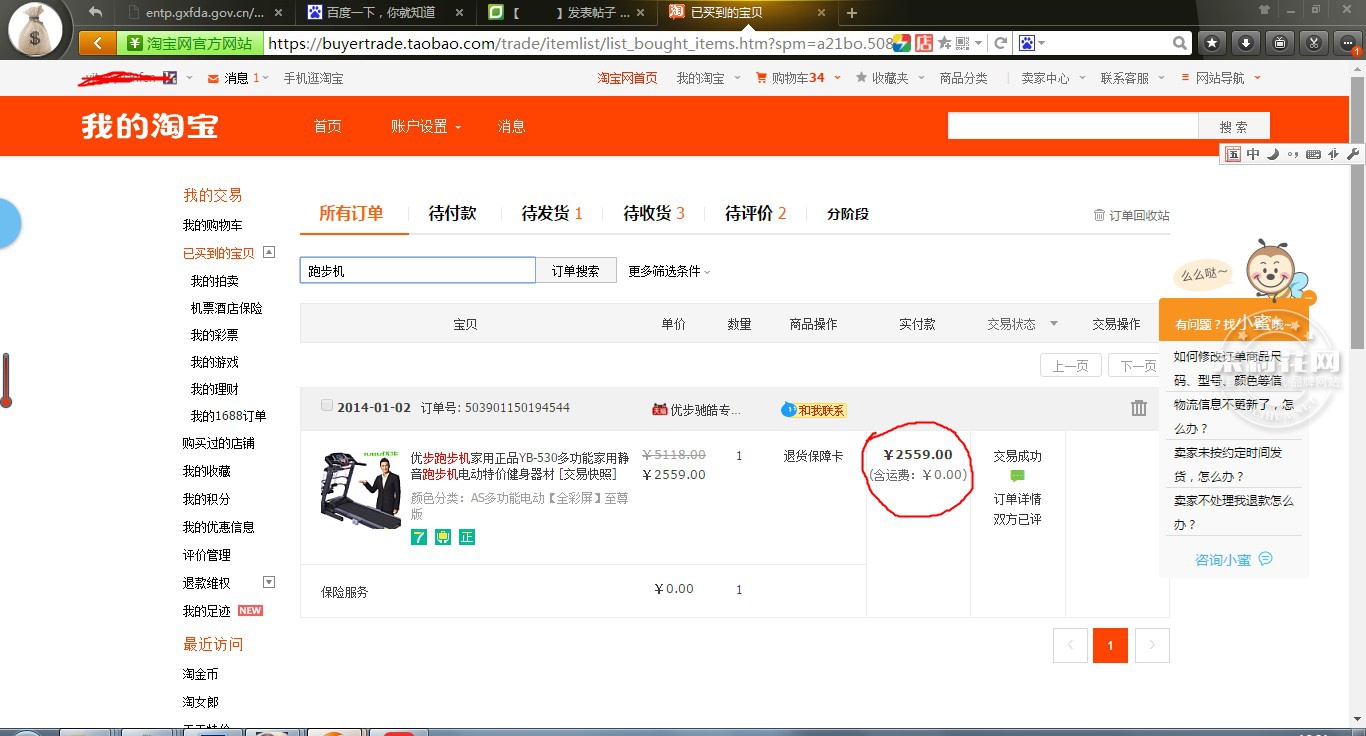Go to page 1 in pagination
Image resolution: width=1366 pixels, height=736 pixels.
click(1110, 646)
